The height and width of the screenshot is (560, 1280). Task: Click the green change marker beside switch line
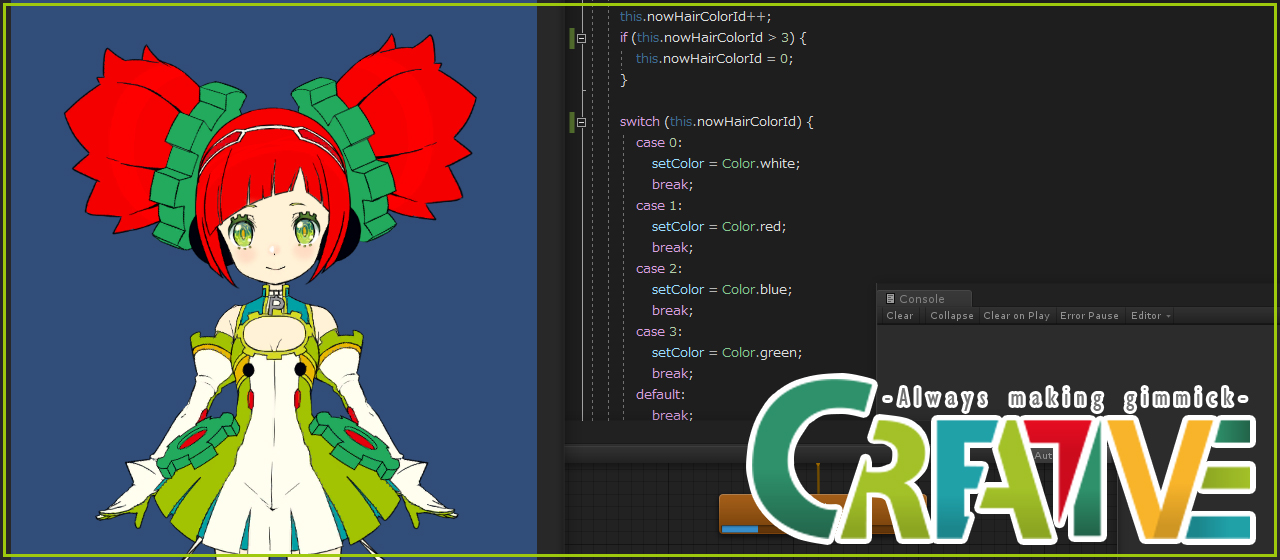(571, 122)
